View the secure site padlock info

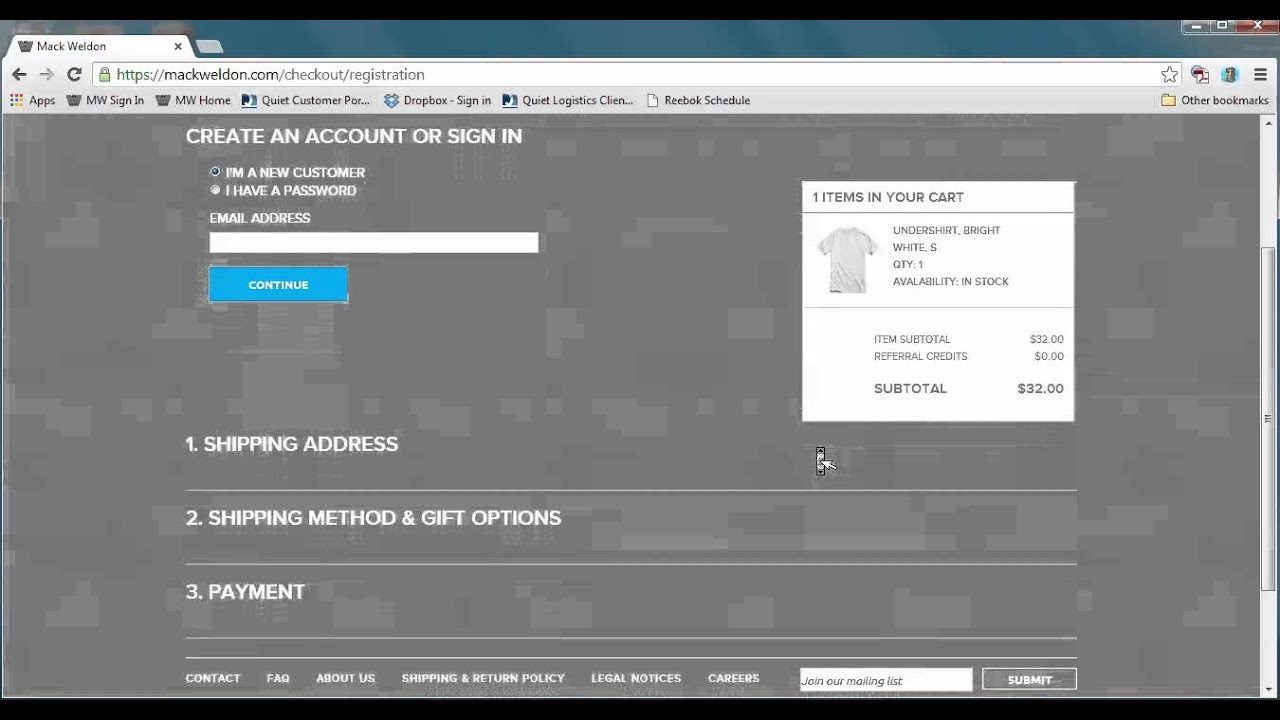pos(105,74)
